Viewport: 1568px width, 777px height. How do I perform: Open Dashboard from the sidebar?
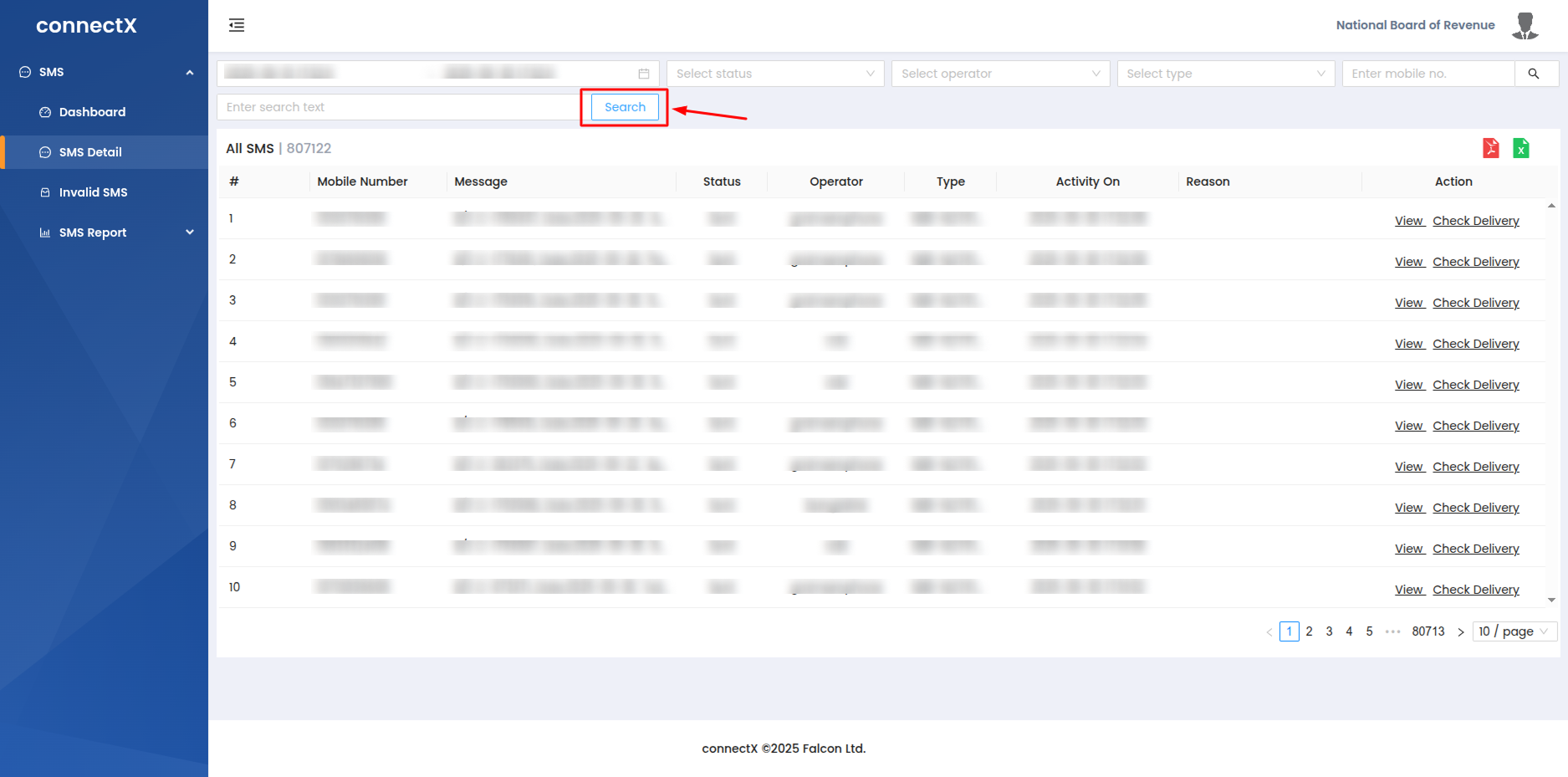(92, 112)
